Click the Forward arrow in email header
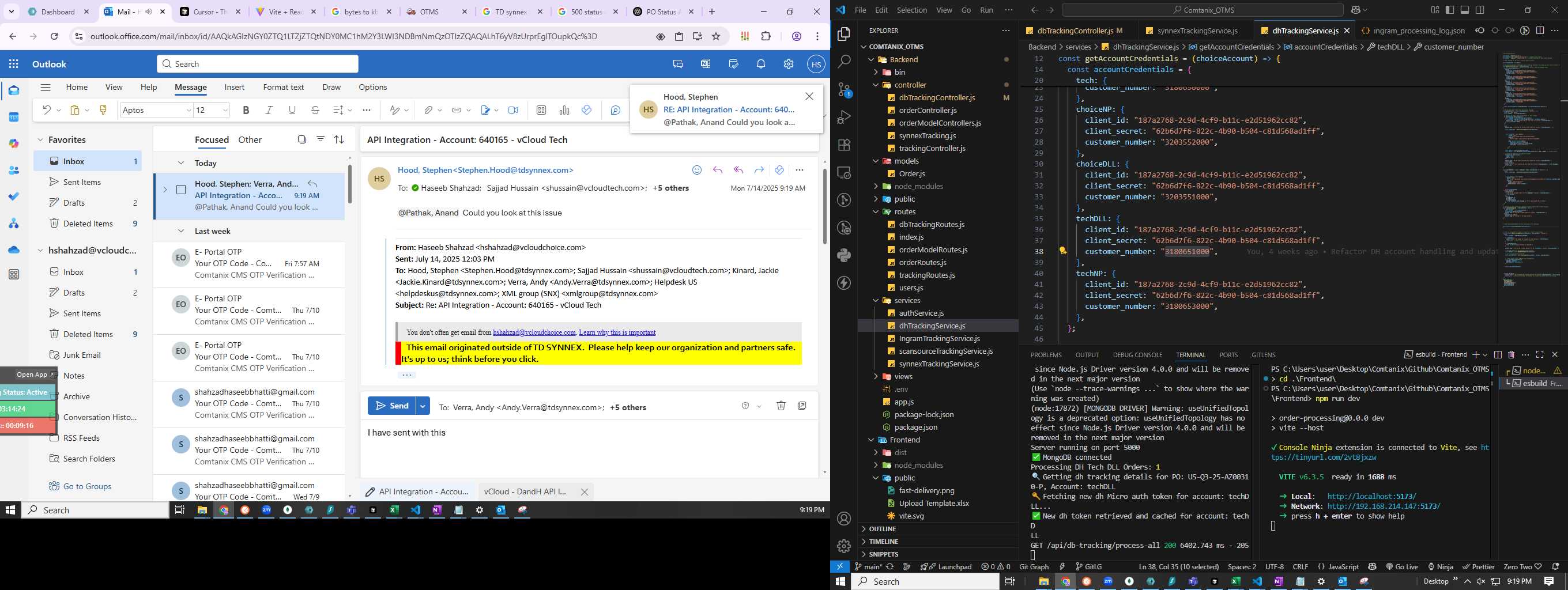 [x=759, y=171]
